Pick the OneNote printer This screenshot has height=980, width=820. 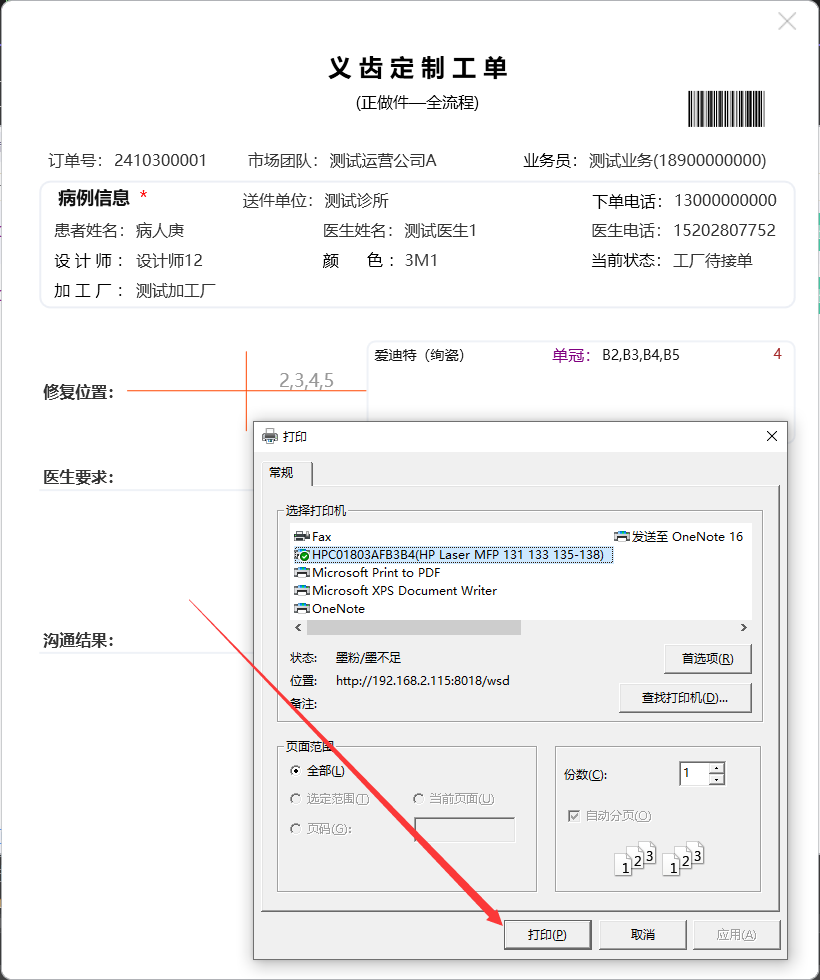click(337, 609)
